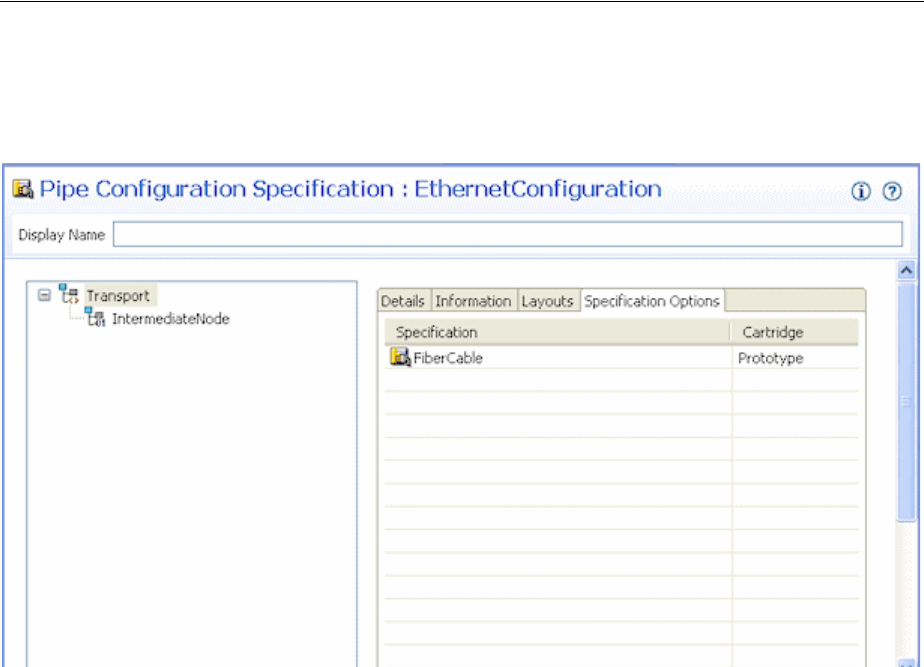Click the FiberCable specification icon
Image resolution: width=924 pixels, height=667 pixels.
point(400,357)
